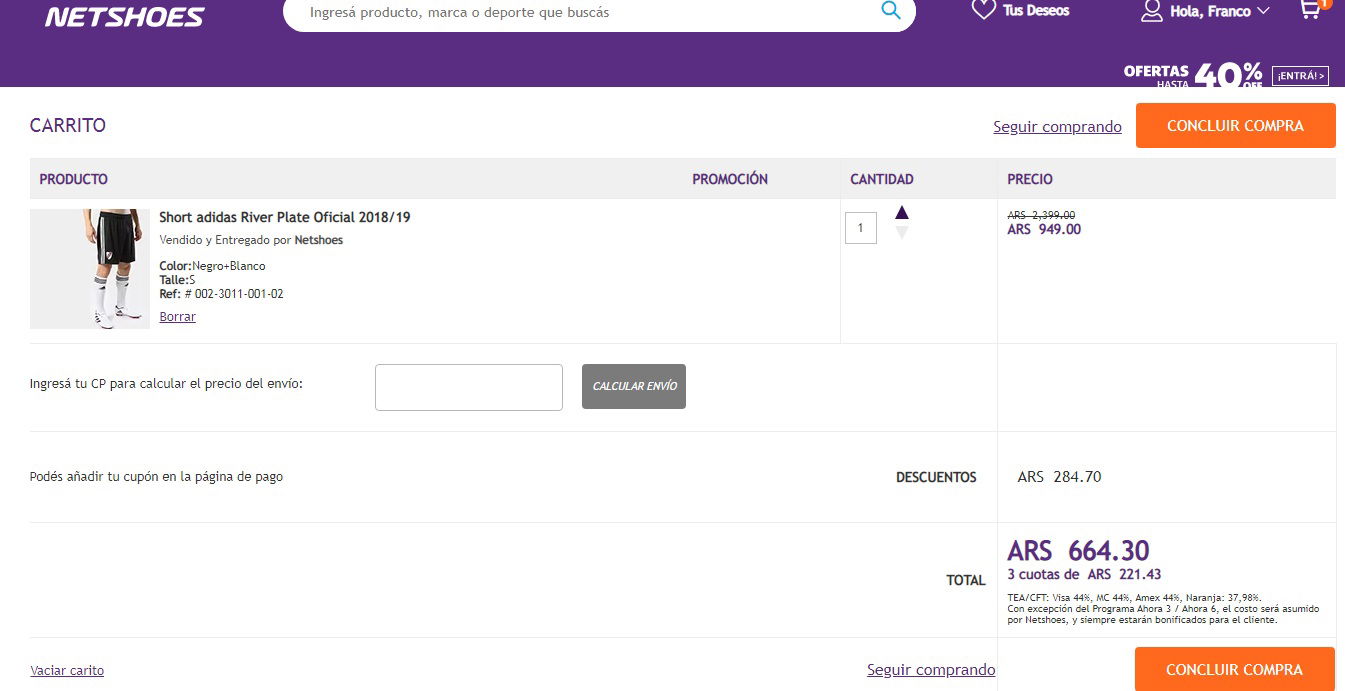Click the Calcular Envío button
Screen dimensions: 1345x691
[x=634, y=386]
